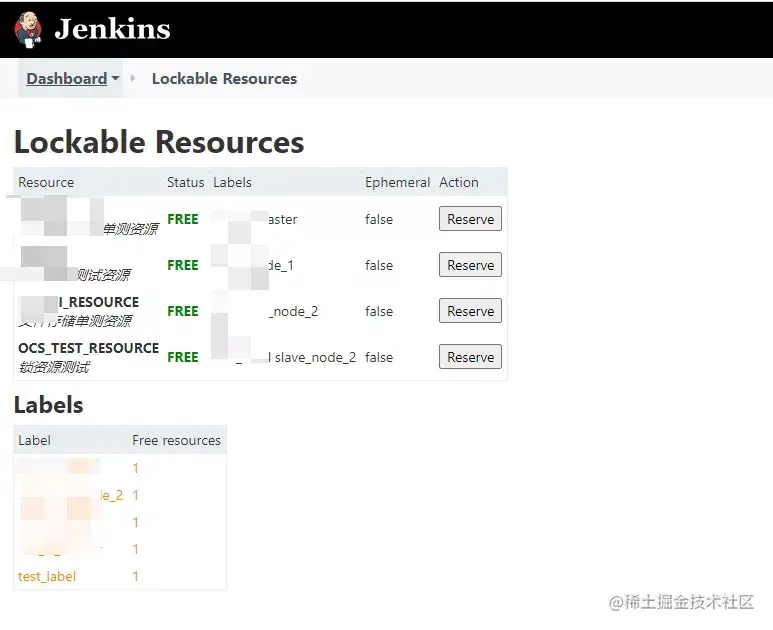This screenshot has width=773, height=630.
Task: Click the label link ending in 'le_2'
Action: click(111, 495)
